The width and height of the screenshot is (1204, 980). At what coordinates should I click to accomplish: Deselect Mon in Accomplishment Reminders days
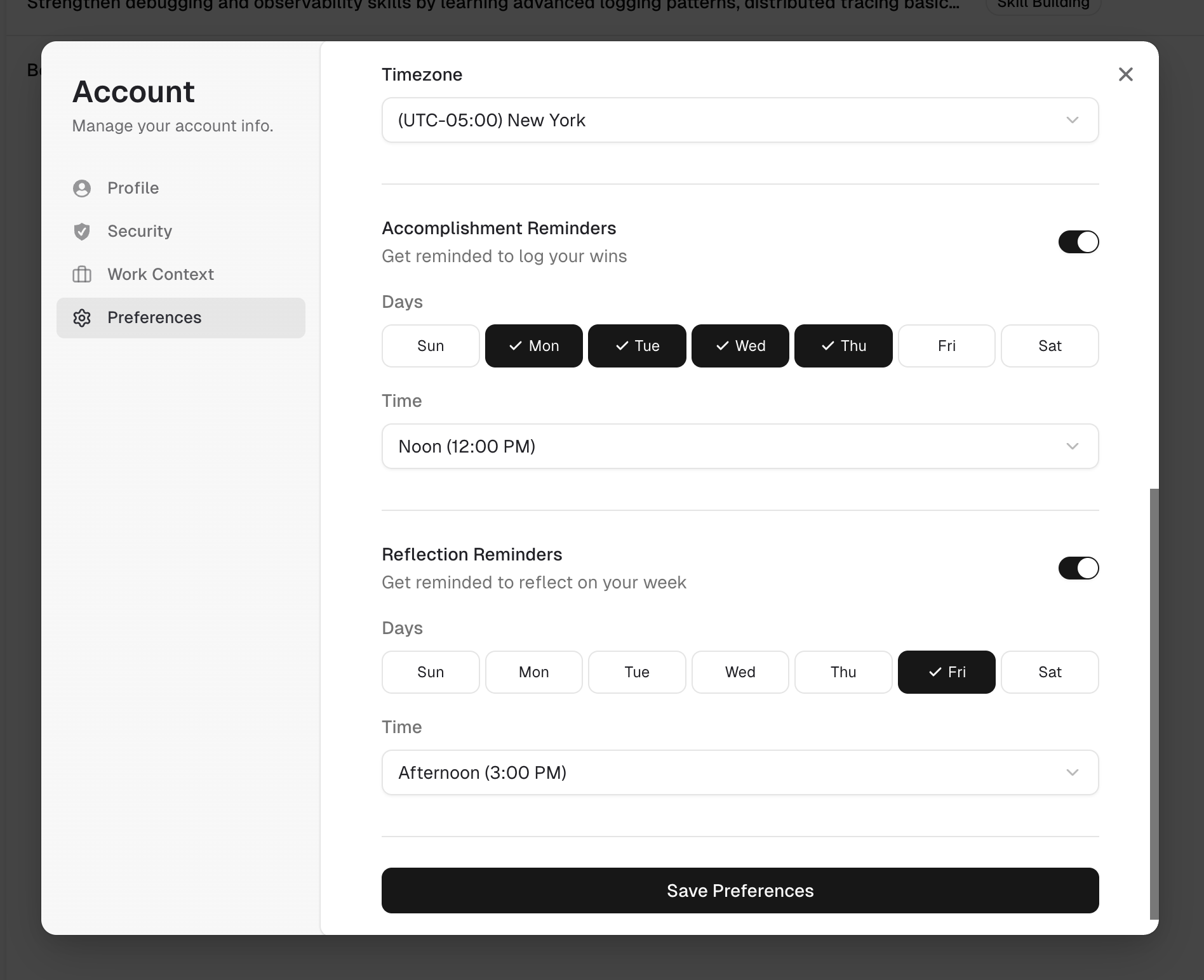(x=533, y=346)
